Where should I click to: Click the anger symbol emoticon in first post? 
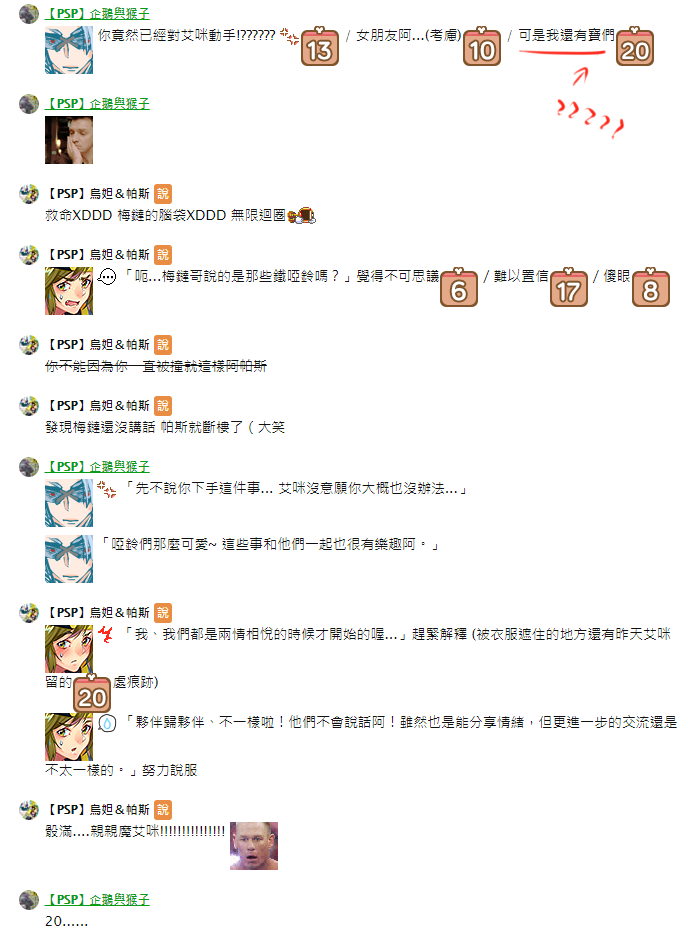pos(289,37)
